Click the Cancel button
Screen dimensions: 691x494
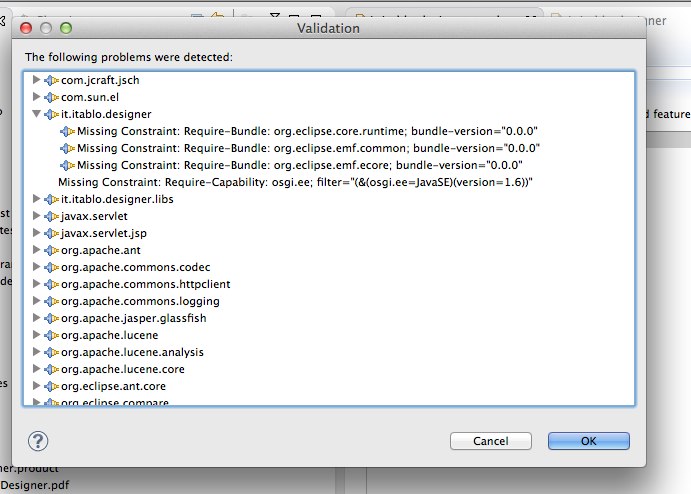pos(490,441)
